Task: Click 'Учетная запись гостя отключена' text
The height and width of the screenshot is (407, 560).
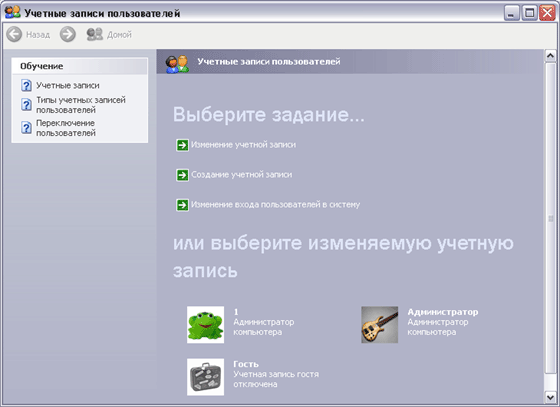Action: tap(276, 379)
